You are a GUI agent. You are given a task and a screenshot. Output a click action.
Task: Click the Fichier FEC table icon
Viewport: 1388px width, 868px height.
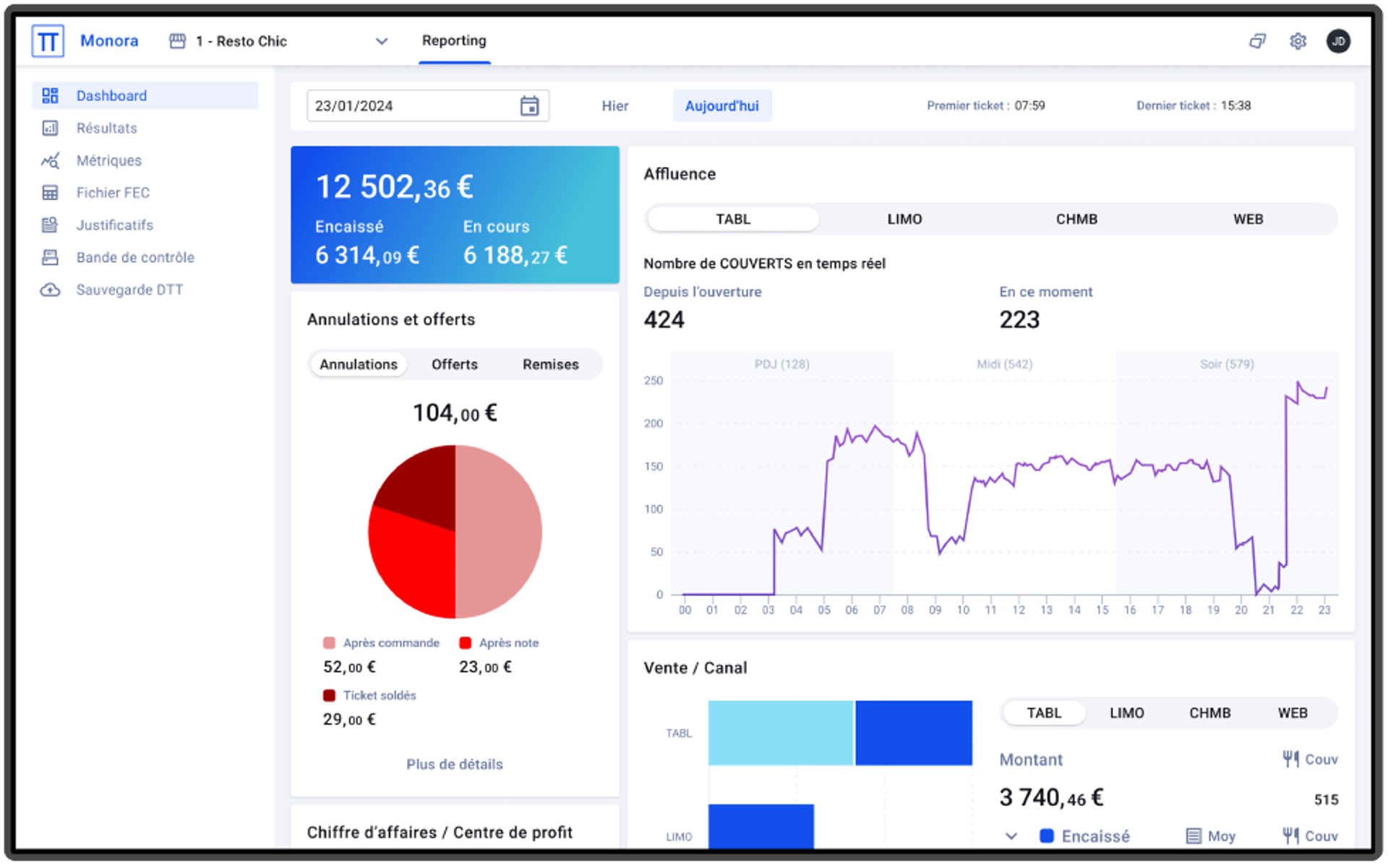pyautogui.click(x=50, y=193)
